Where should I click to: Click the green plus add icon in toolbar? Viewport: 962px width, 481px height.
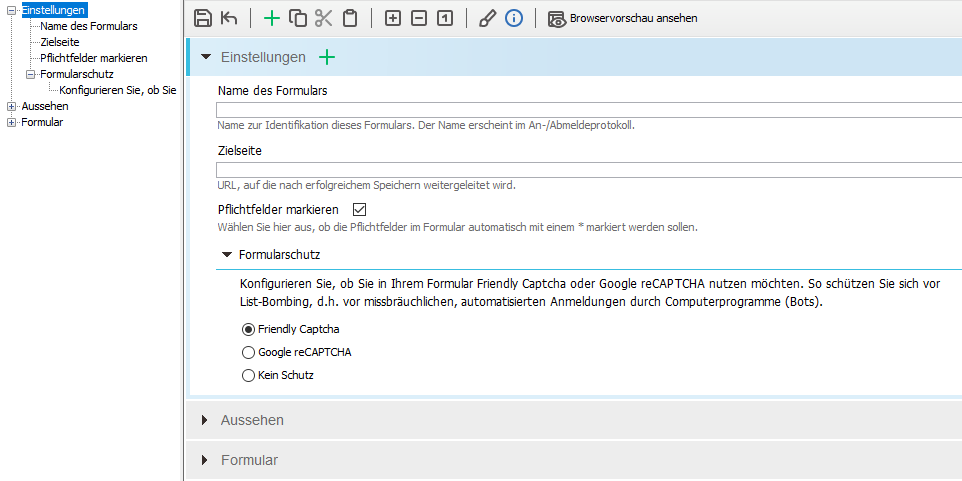pyautogui.click(x=271, y=18)
